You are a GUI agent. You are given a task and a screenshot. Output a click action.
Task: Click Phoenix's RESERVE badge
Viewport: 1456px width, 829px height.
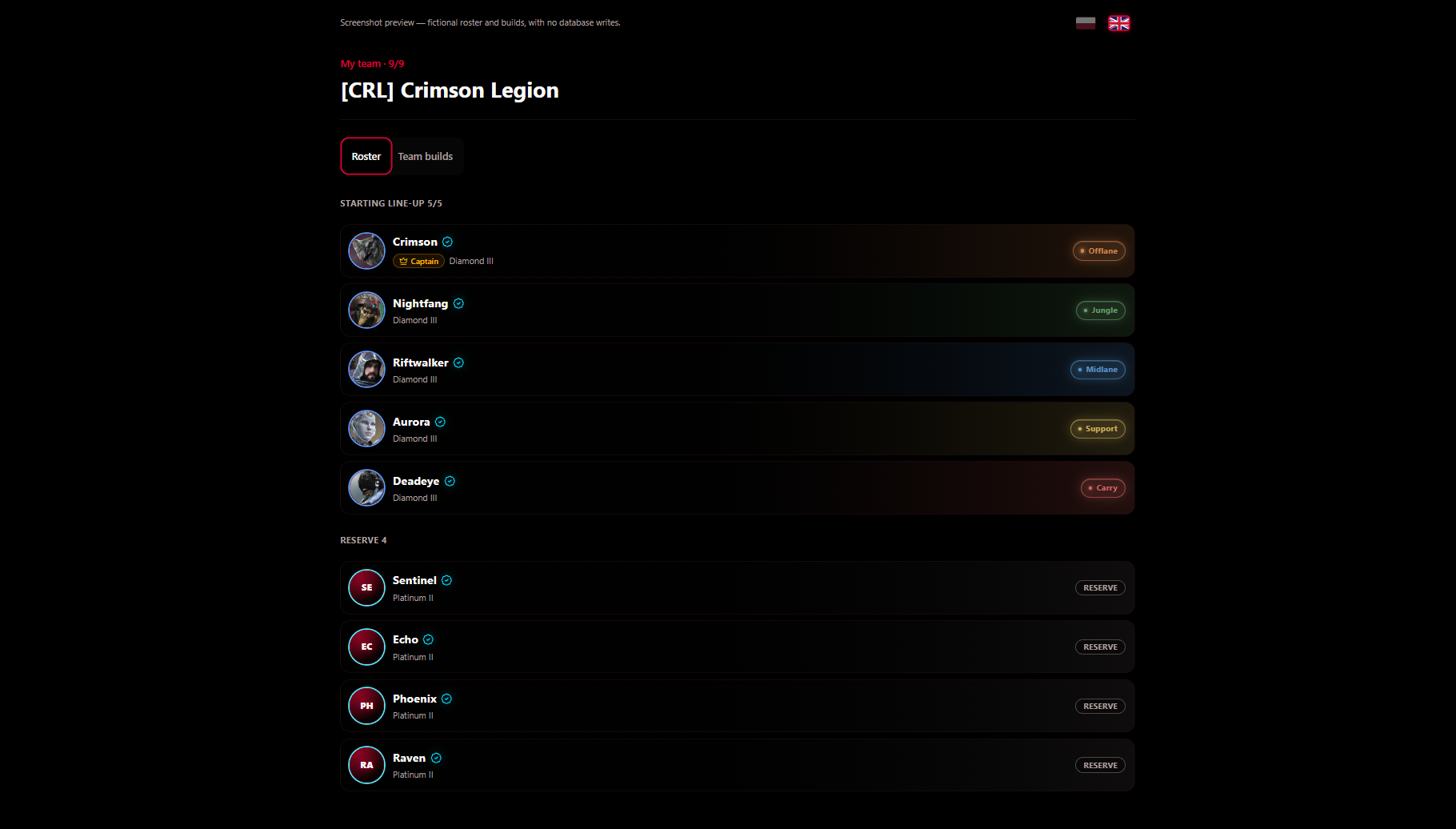(x=1100, y=707)
